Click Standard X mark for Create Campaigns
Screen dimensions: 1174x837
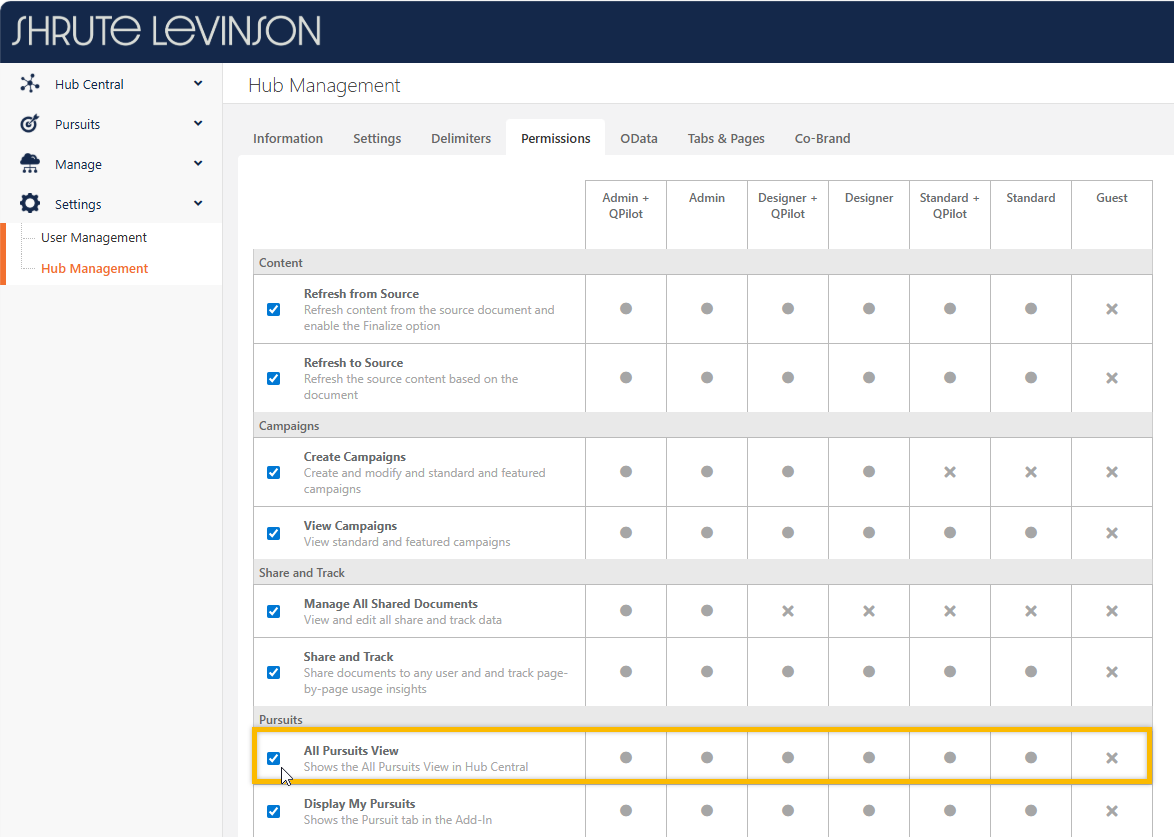point(1030,472)
